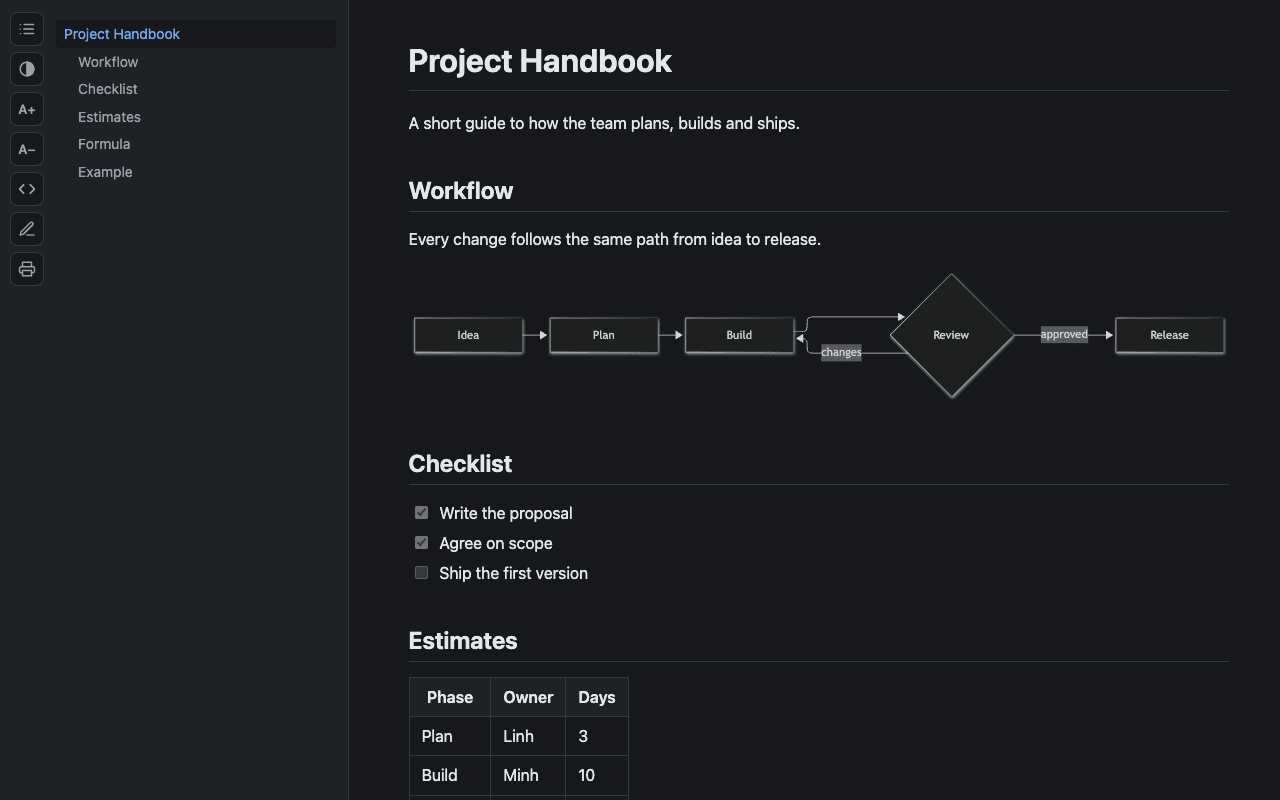1280x800 pixels.
Task: Jump to Workflow in the sidebar outline
Action: point(108,62)
